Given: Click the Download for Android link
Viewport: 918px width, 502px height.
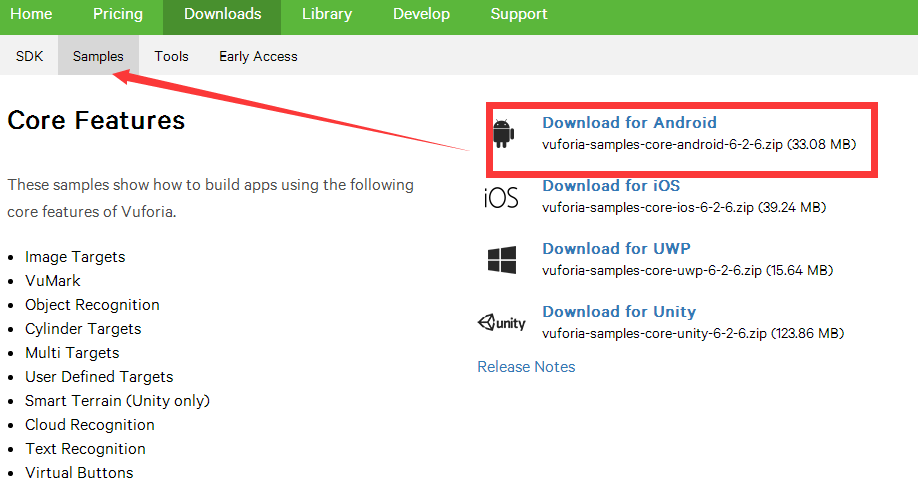Looking at the screenshot, I should [x=629, y=122].
